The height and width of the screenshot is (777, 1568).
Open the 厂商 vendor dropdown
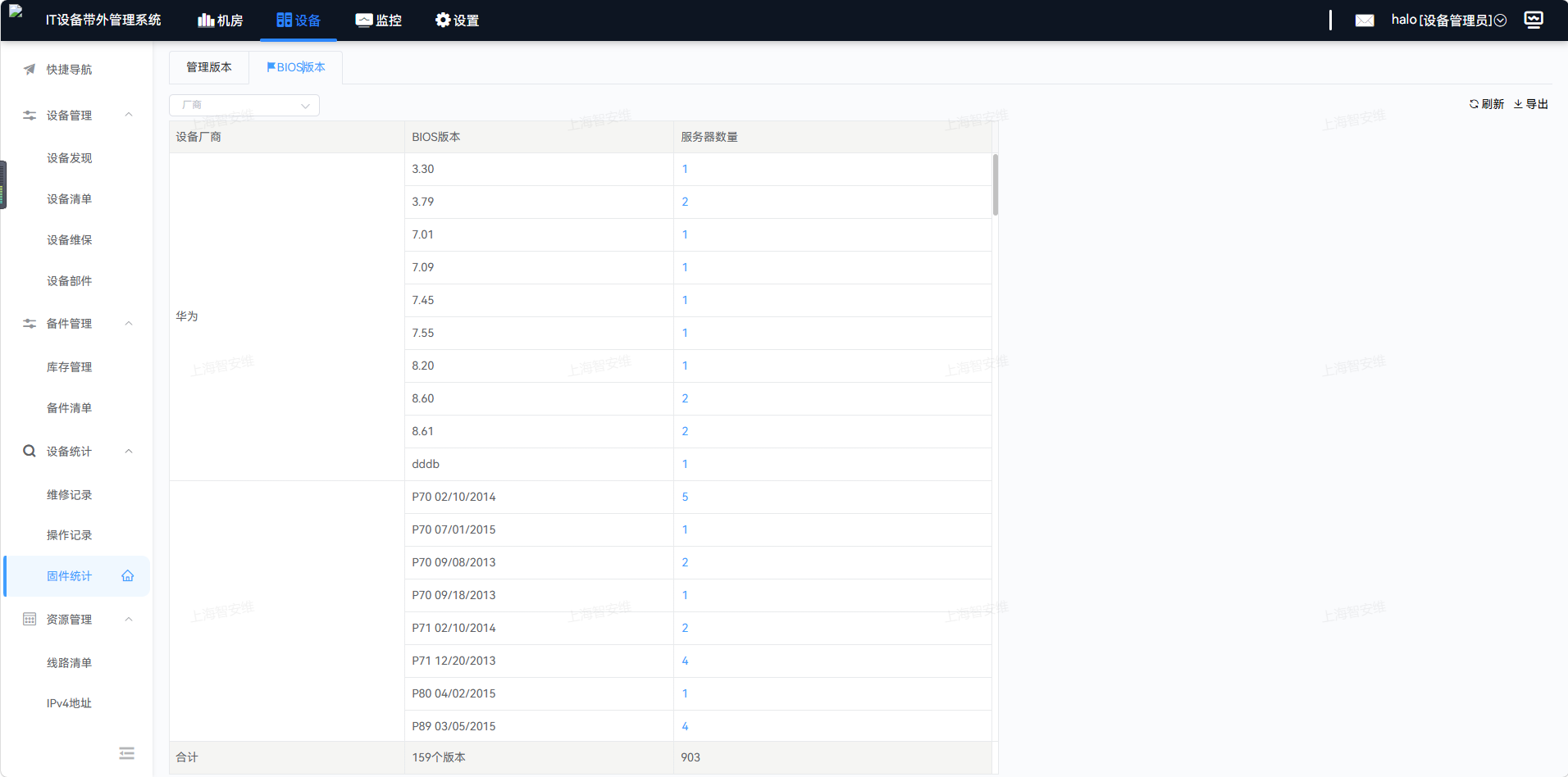[x=244, y=105]
